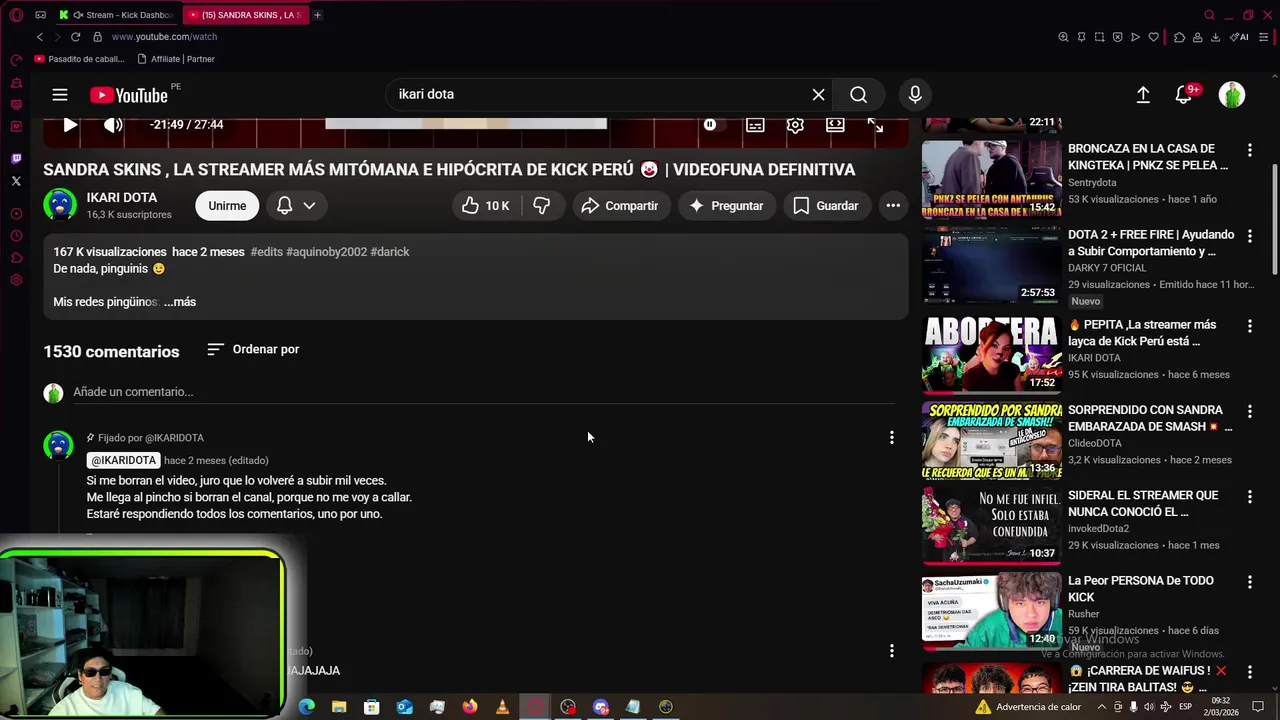
Task: Open the YouTube notifications bell
Action: point(1183,95)
